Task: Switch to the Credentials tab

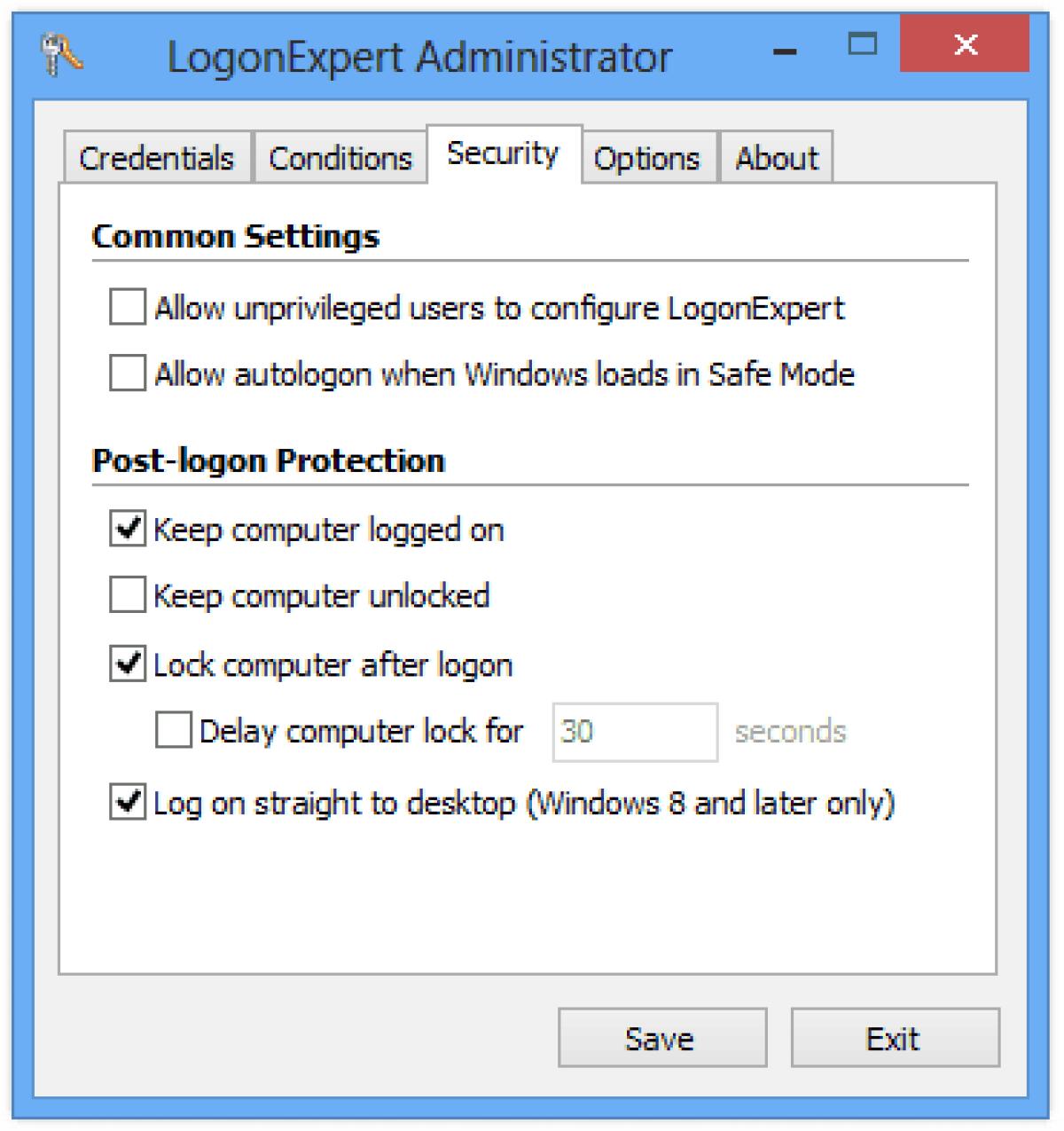Action: click(156, 158)
